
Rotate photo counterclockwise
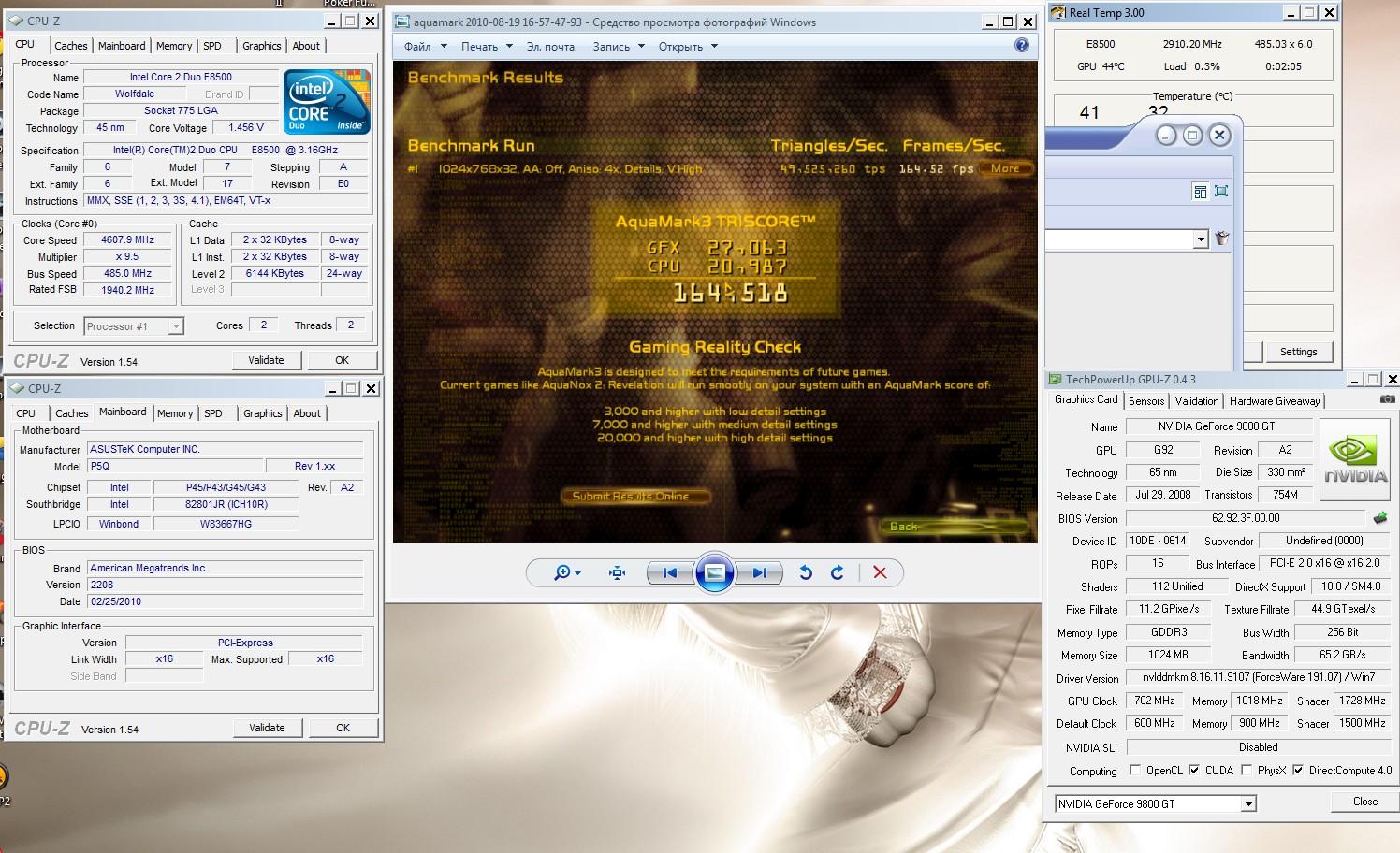[805, 572]
